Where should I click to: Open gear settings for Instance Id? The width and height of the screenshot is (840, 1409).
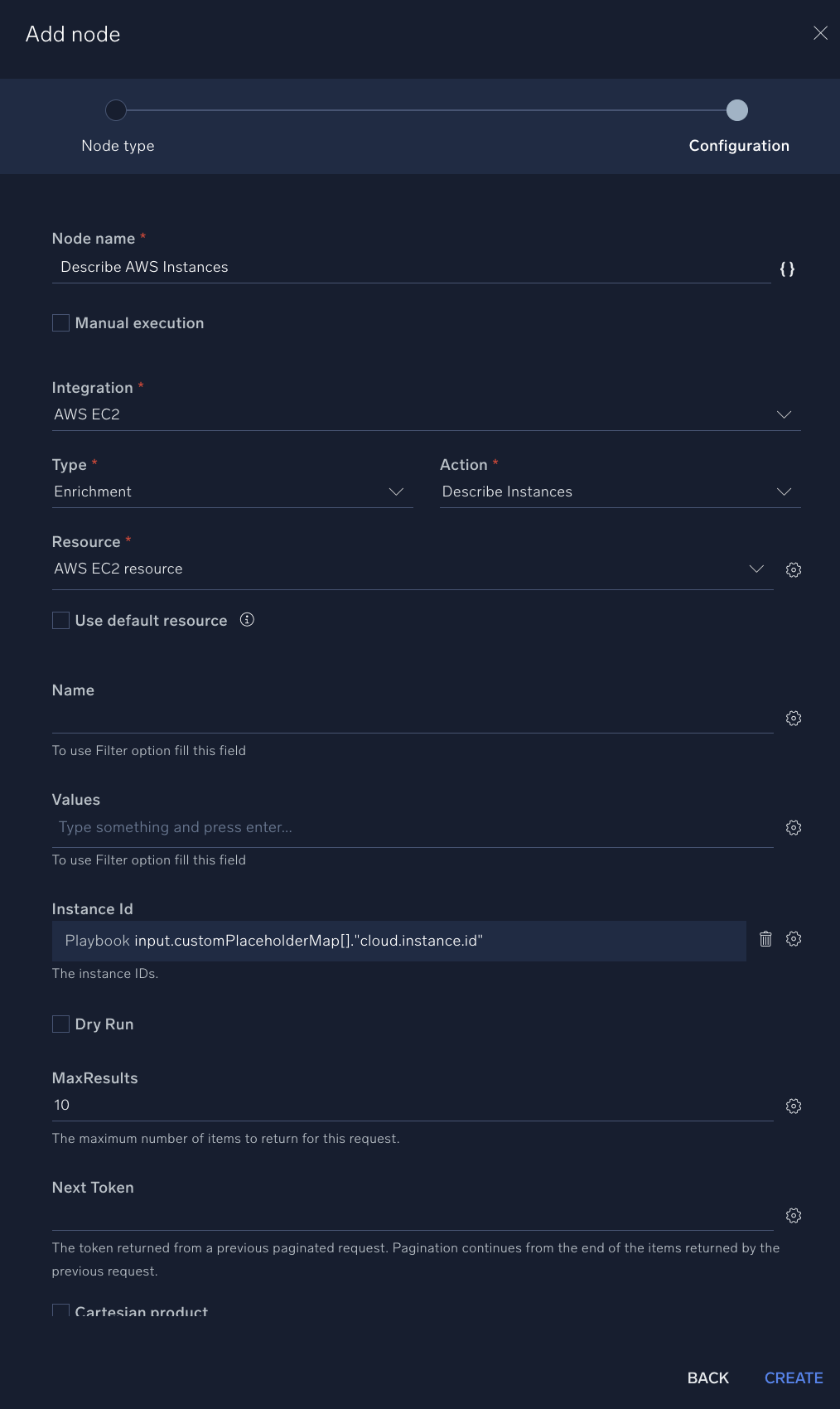[x=794, y=939]
